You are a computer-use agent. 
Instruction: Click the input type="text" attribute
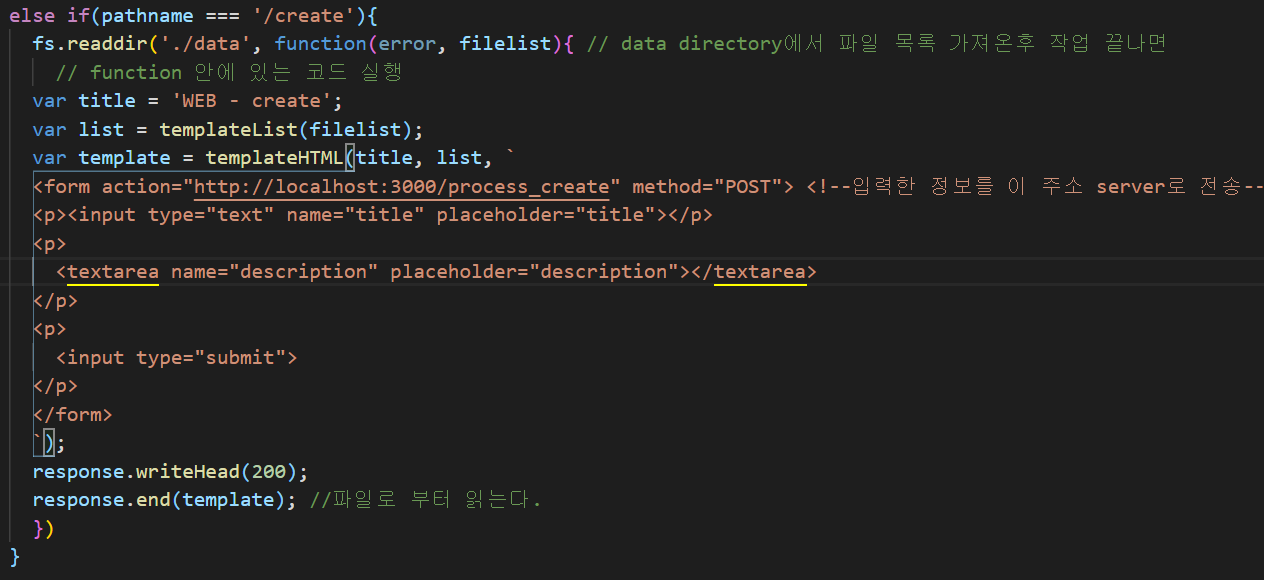(211, 214)
